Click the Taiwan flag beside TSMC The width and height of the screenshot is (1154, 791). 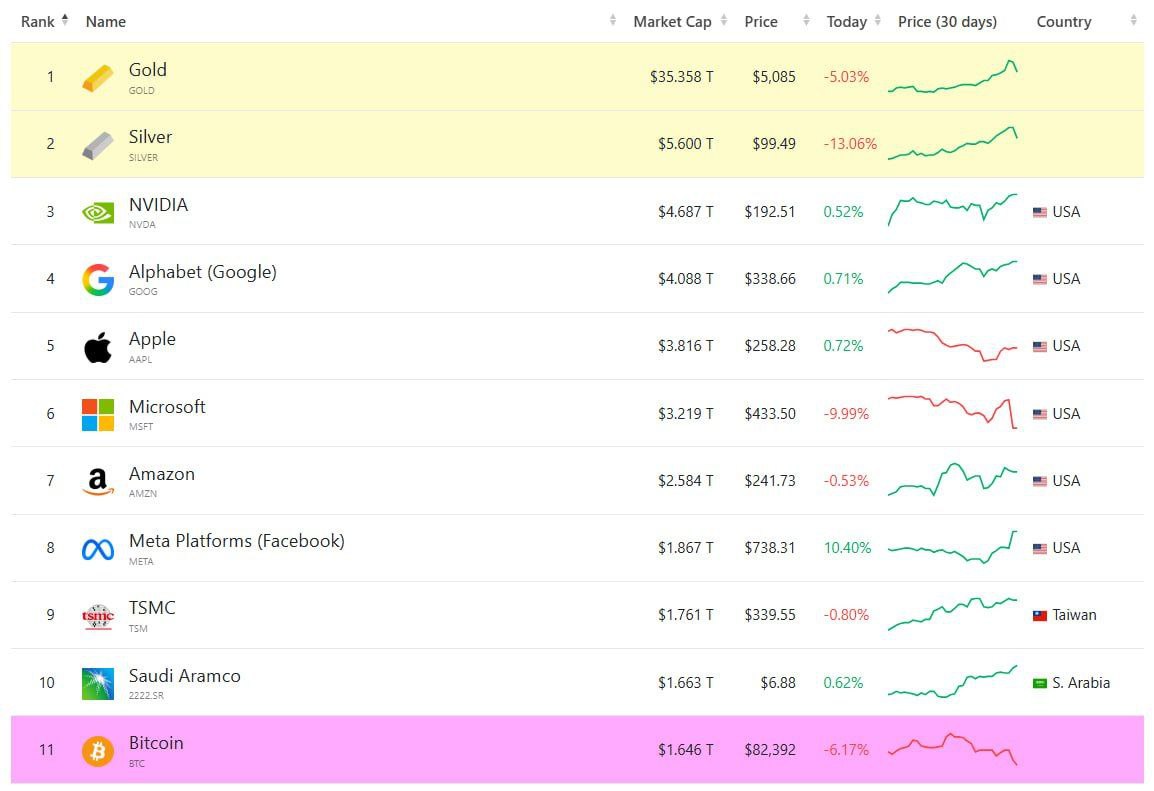tap(1040, 615)
